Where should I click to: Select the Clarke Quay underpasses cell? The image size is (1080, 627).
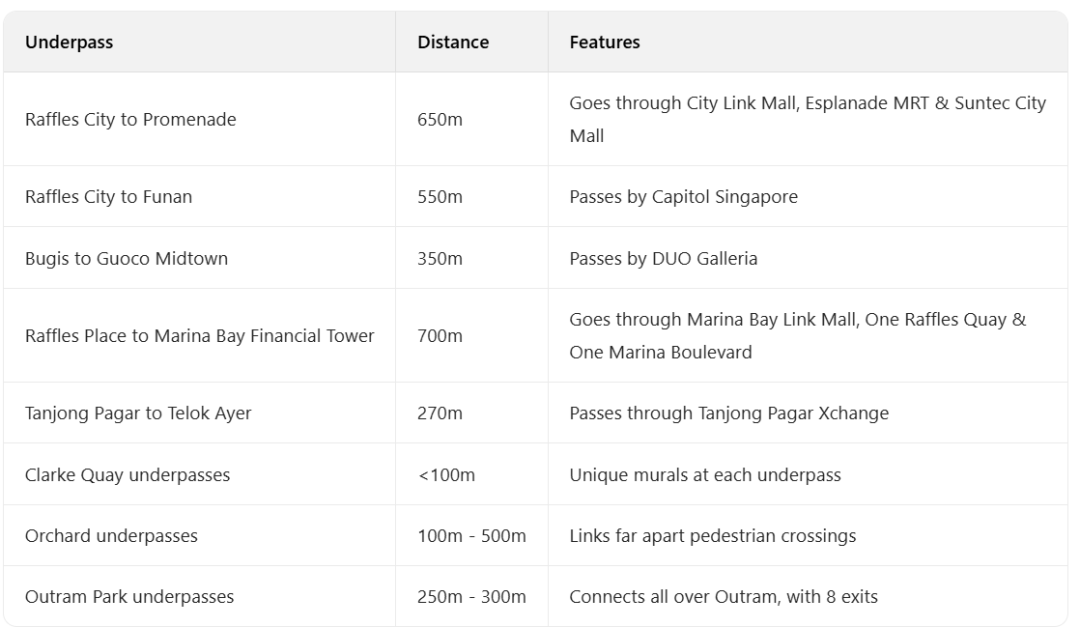pyautogui.click(x=127, y=475)
